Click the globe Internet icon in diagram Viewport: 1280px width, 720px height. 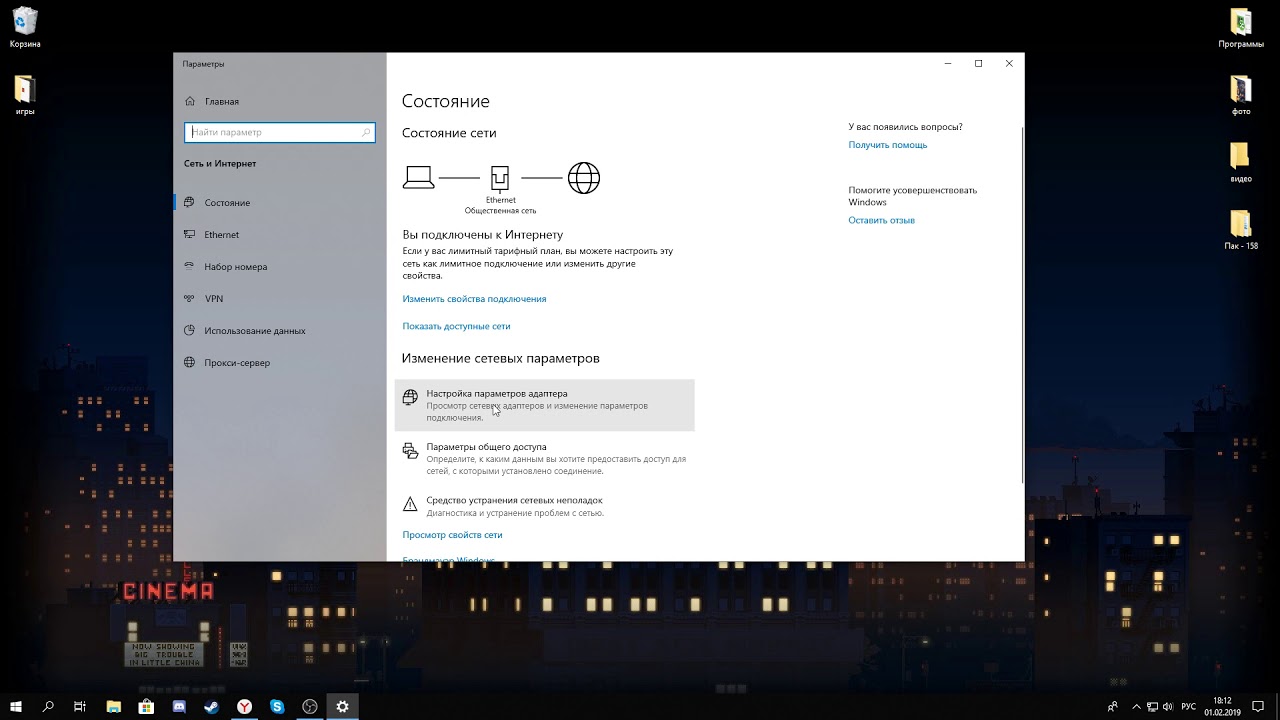tap(584, 178)
